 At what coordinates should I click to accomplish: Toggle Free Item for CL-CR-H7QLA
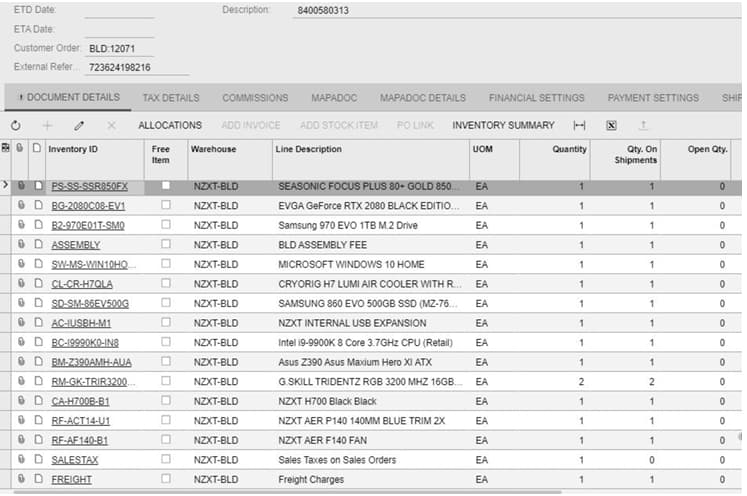tap(166, 283)
